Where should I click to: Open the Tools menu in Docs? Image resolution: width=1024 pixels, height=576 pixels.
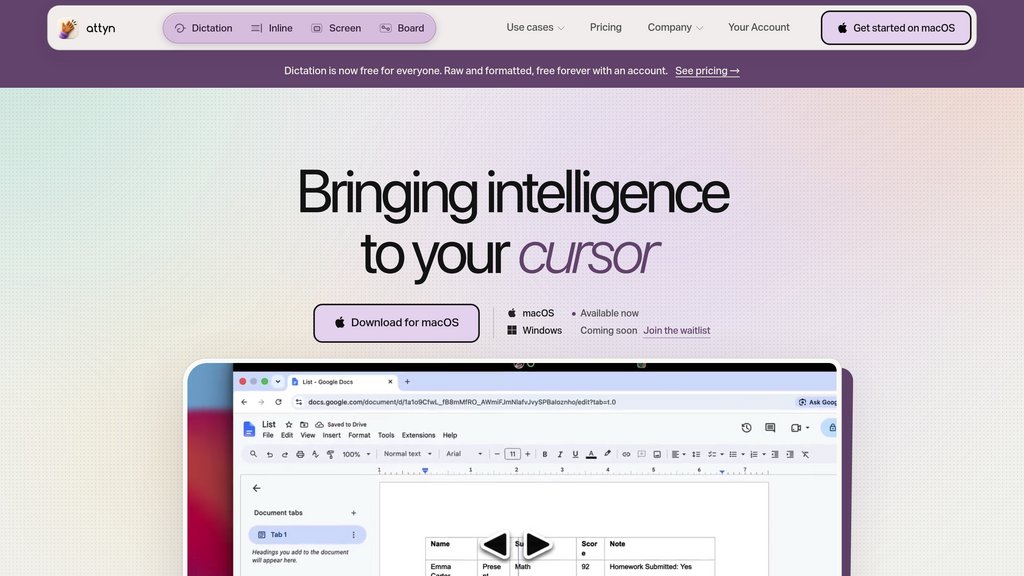point(386,435)
